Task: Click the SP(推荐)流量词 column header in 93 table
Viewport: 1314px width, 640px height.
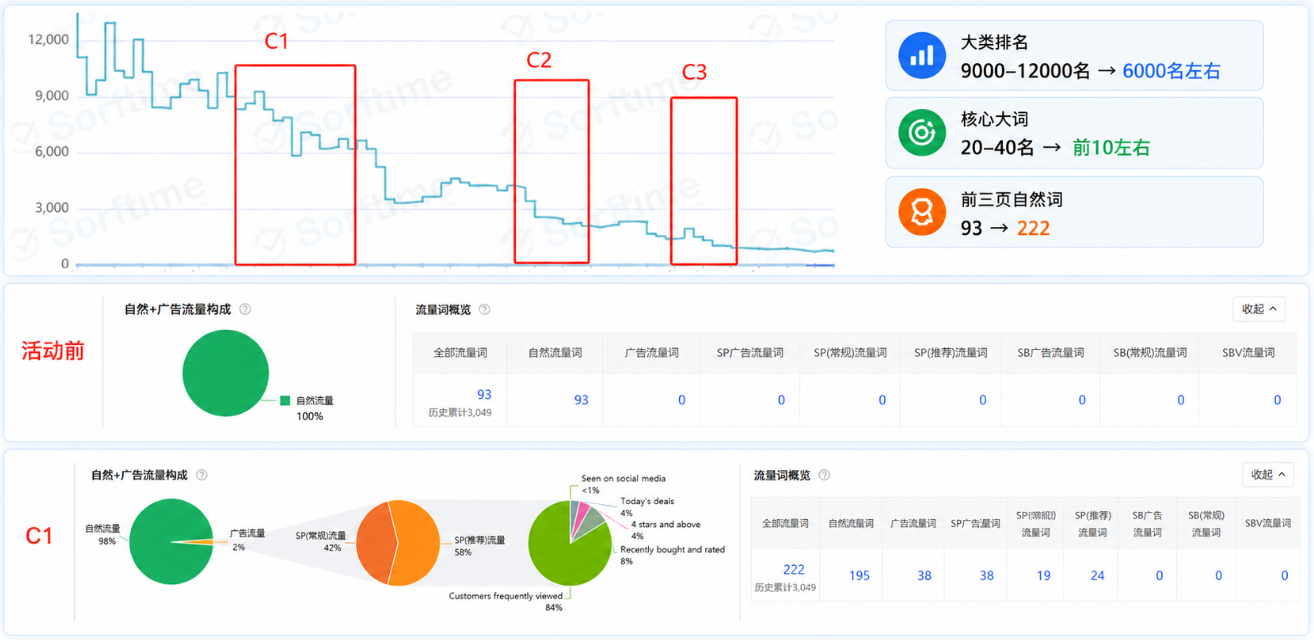Action: (x=950, y=353)
